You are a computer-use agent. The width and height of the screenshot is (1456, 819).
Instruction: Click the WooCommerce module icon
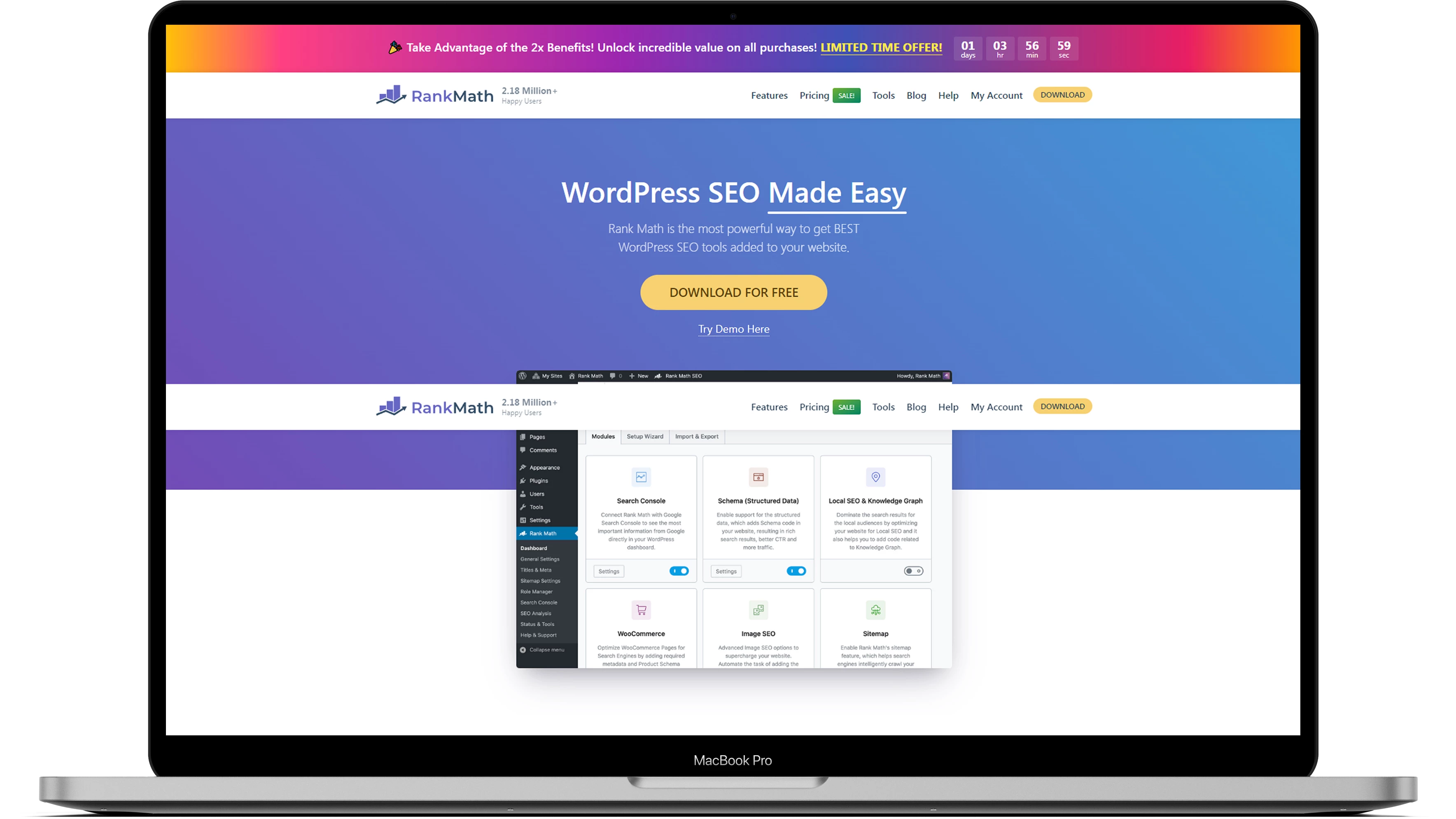pyautogui.click(x=641, y=608)
